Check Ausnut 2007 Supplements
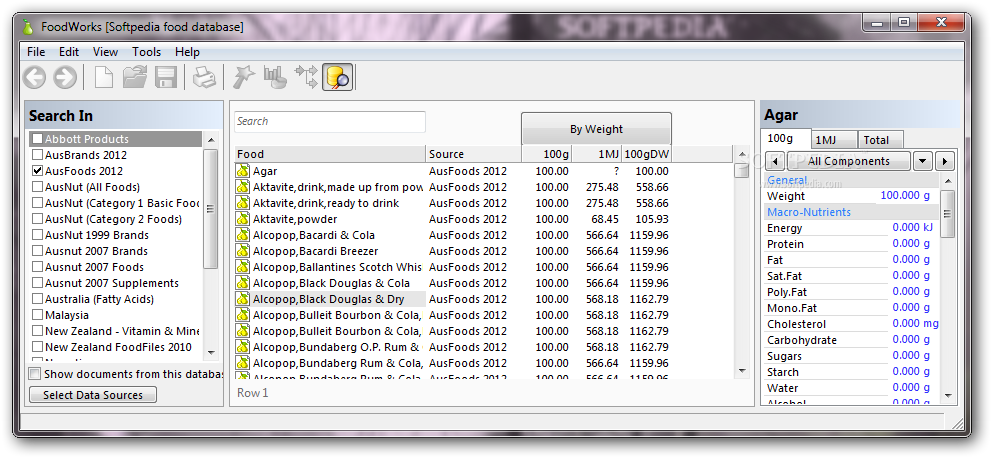 point(38,283)
